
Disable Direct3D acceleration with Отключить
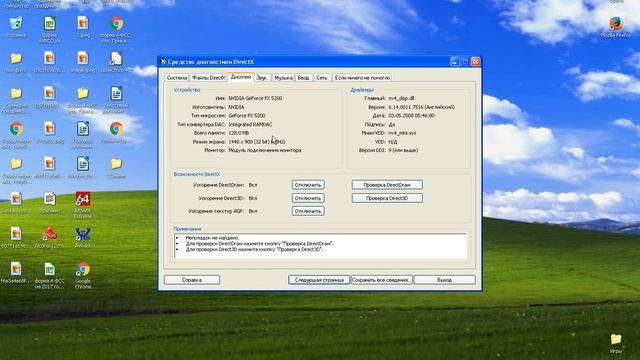pos(308,198)
